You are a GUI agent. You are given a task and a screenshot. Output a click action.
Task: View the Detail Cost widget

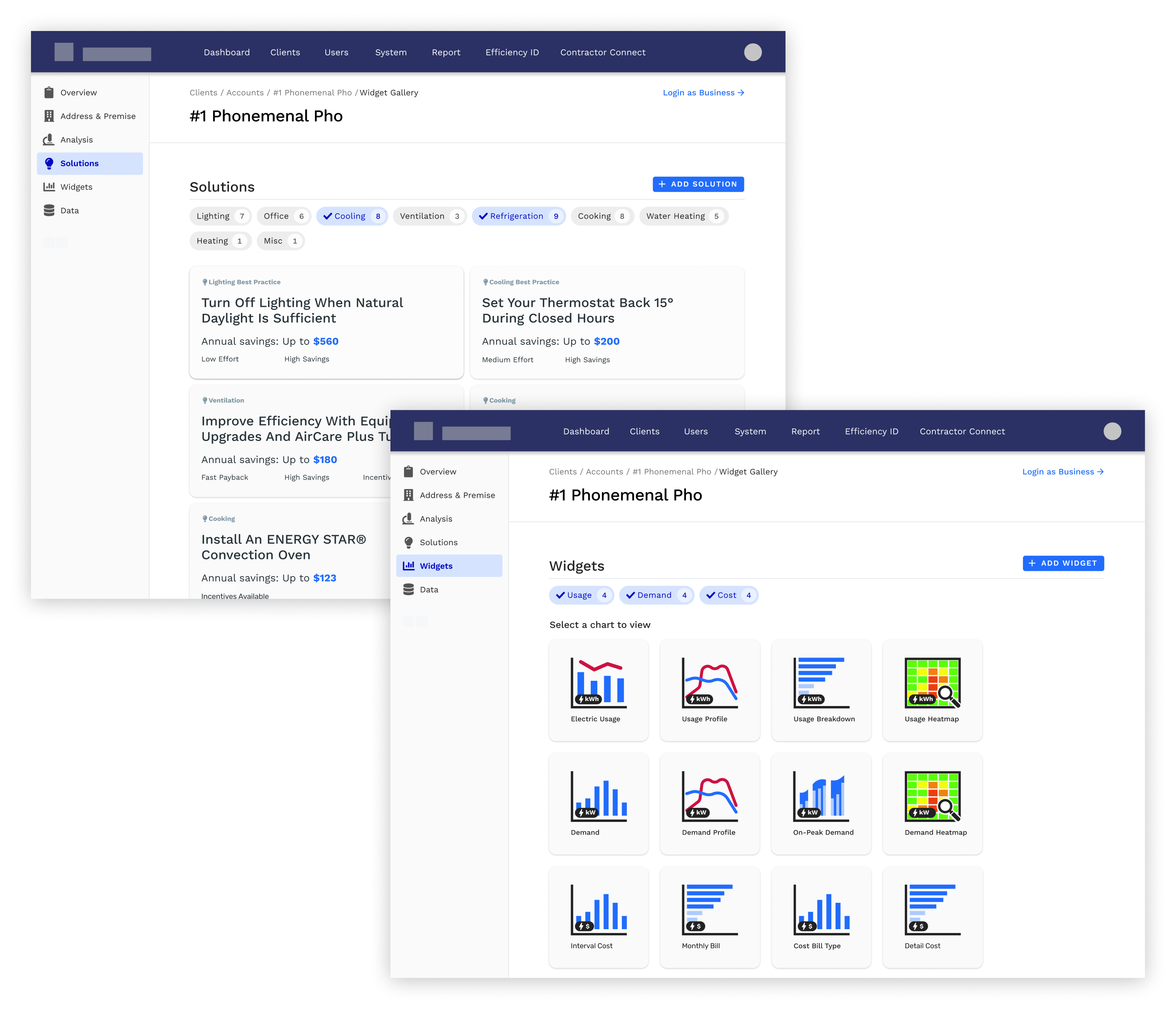[x=932, y=917]
